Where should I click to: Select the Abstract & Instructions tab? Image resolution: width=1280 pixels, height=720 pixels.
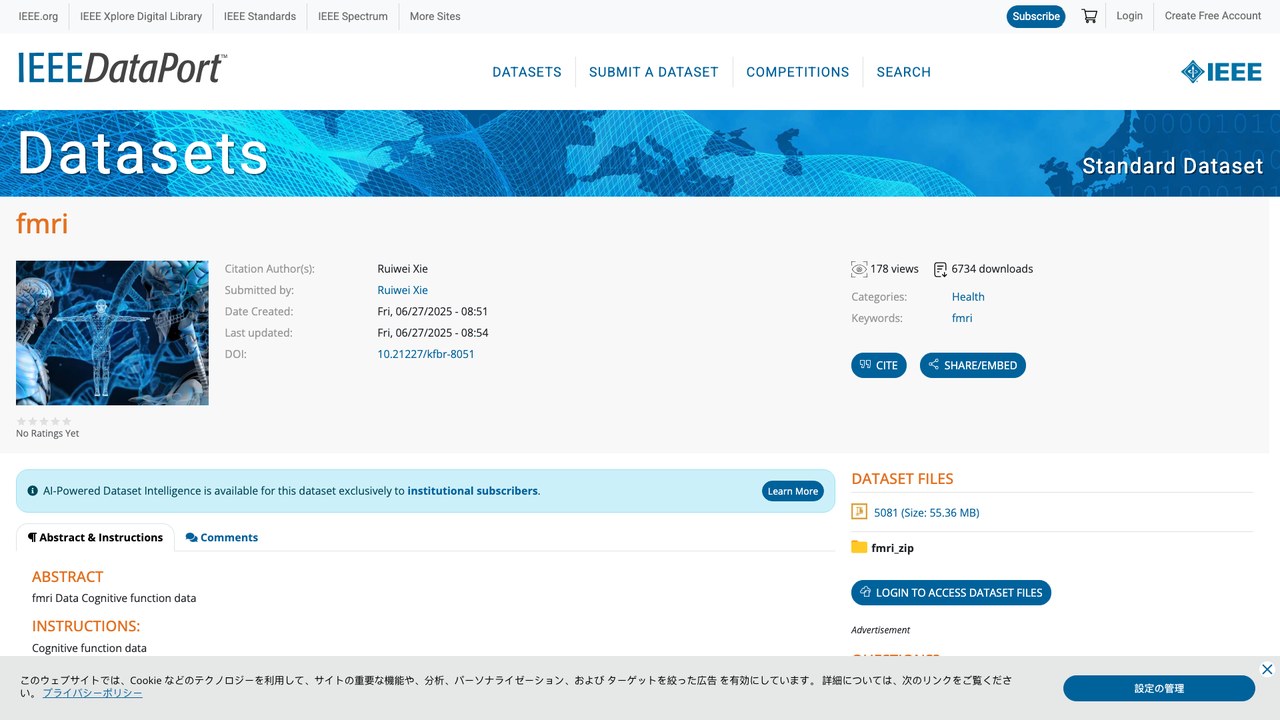coord(95,537)
